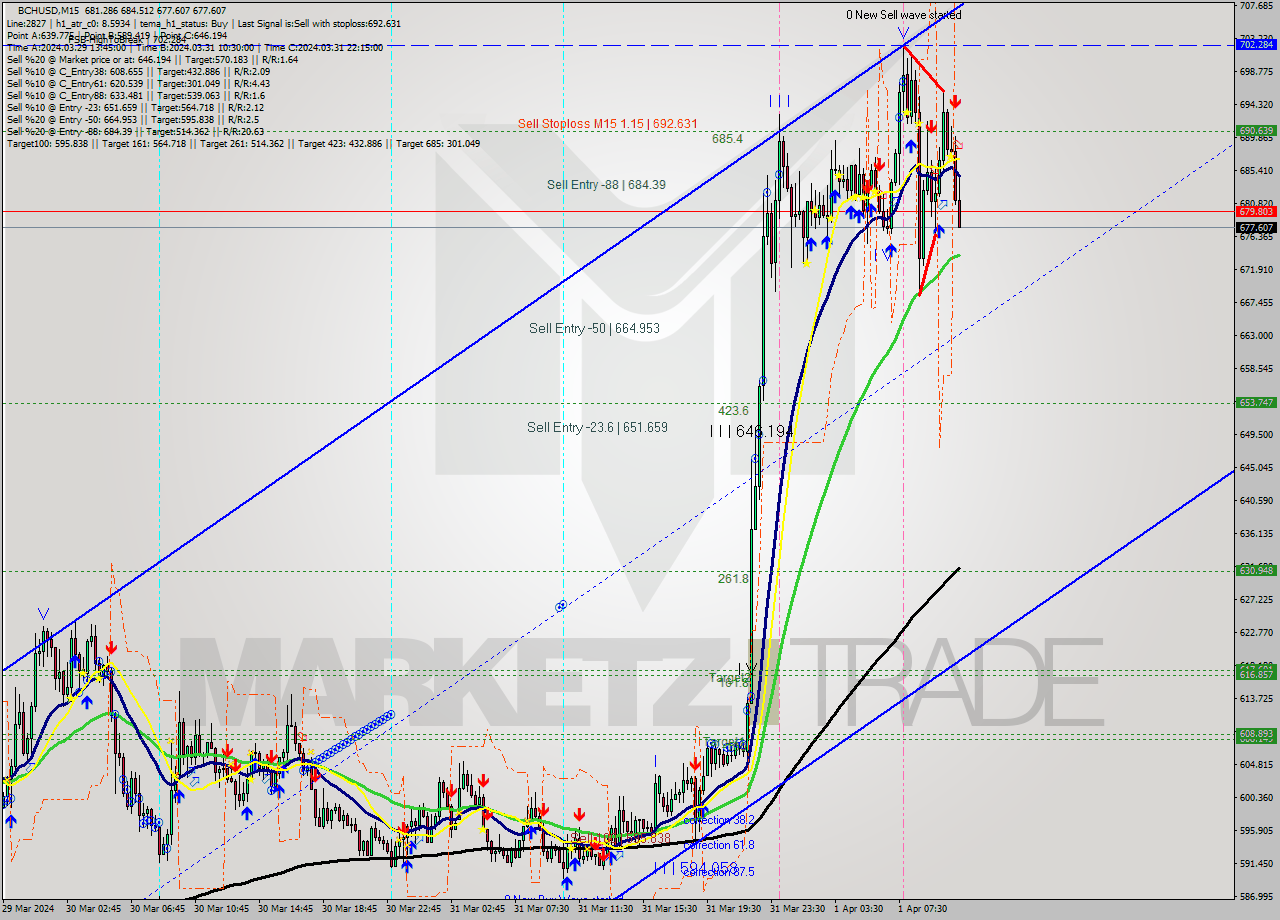The image size is (1280, 920).
Task: Click the 608.893 price level tag
Action: [1256, 733]
